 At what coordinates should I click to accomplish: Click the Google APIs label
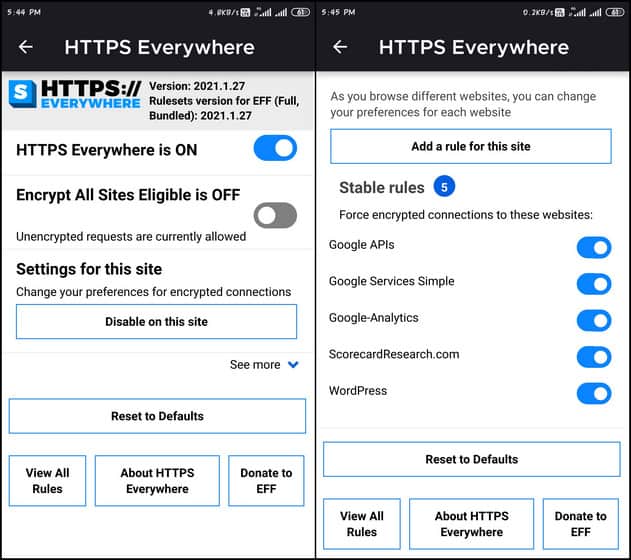tap(361, 245)
